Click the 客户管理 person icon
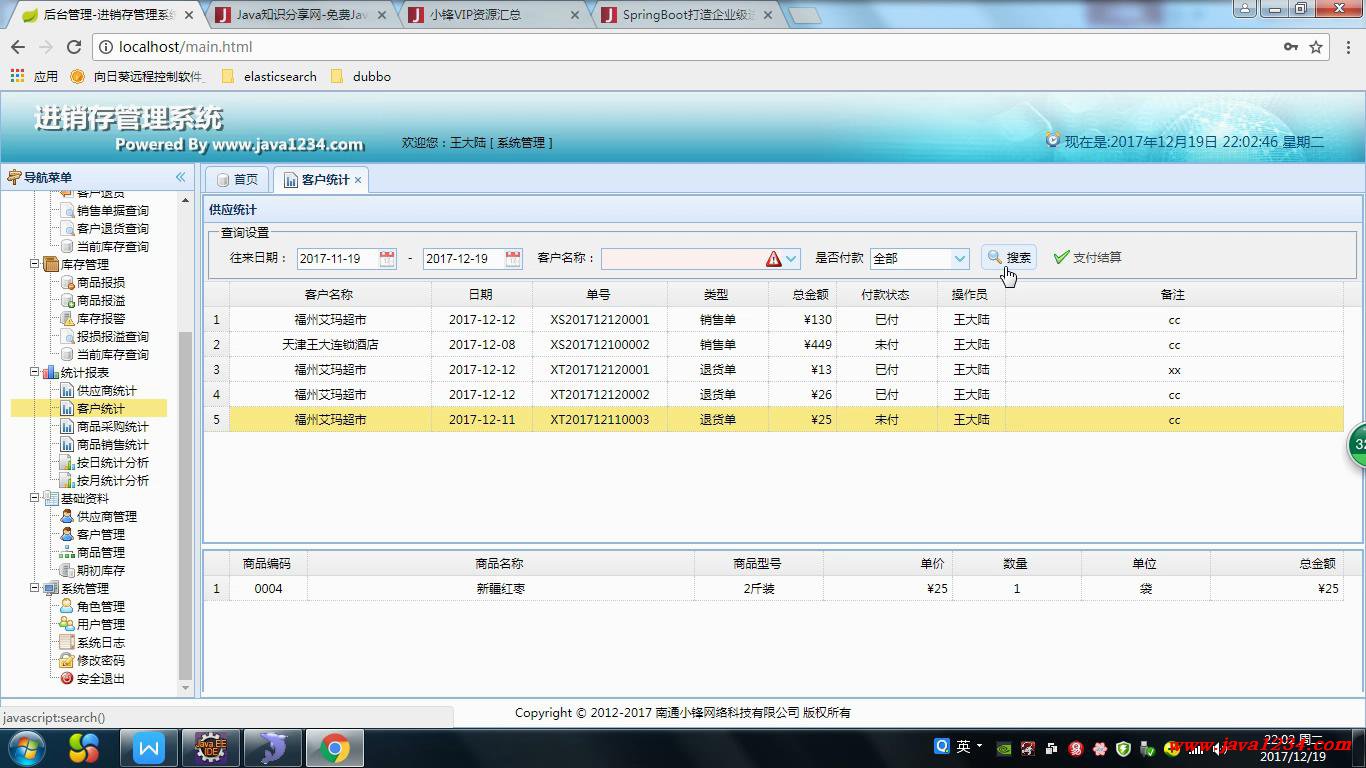Image resolution: width=1366 pixels, height=768 pixels. (x=67, y=535)
